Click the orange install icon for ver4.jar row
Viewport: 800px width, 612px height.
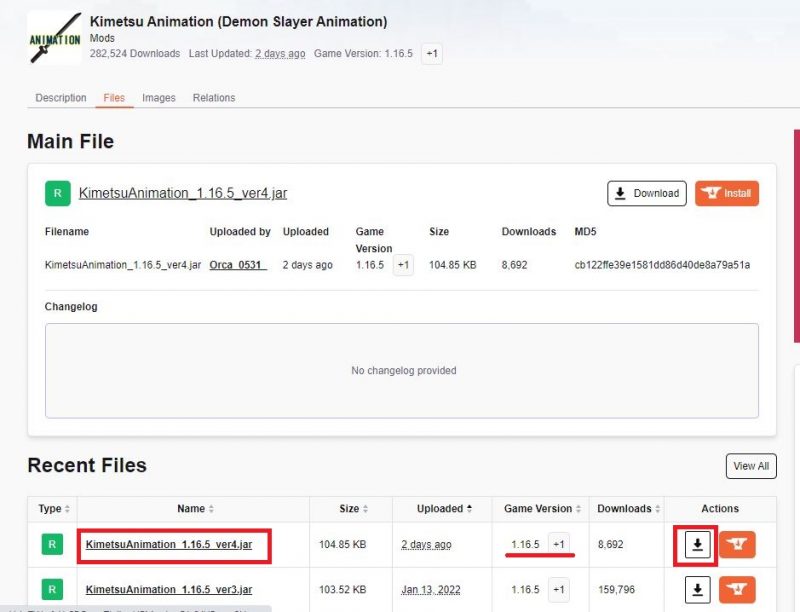click(737, 544)
